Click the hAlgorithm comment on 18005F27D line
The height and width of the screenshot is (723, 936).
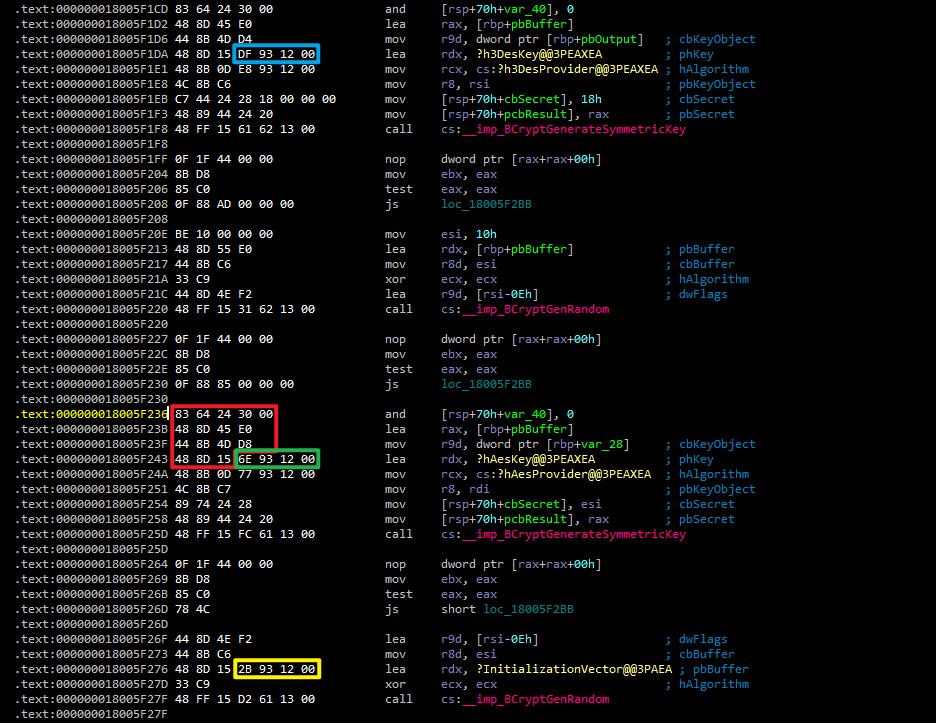[714, 684]
